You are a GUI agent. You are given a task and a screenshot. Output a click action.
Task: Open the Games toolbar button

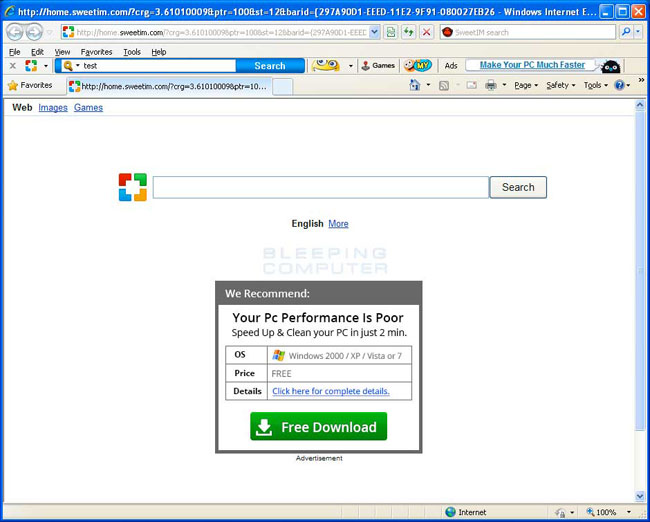pyautogui.click(x=378, y=66)
